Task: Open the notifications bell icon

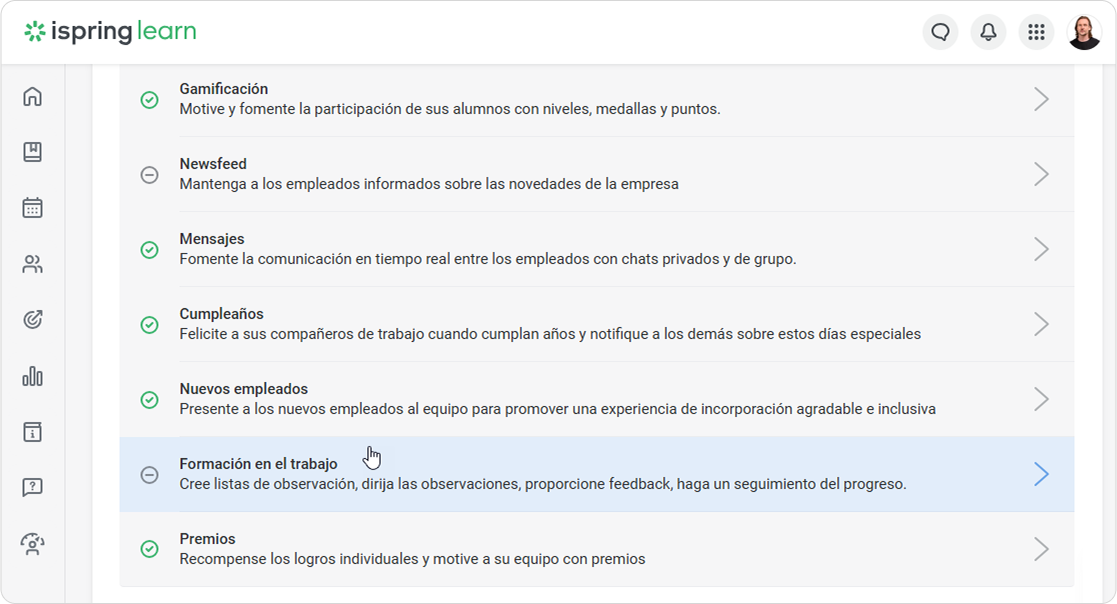Action: 988,32
